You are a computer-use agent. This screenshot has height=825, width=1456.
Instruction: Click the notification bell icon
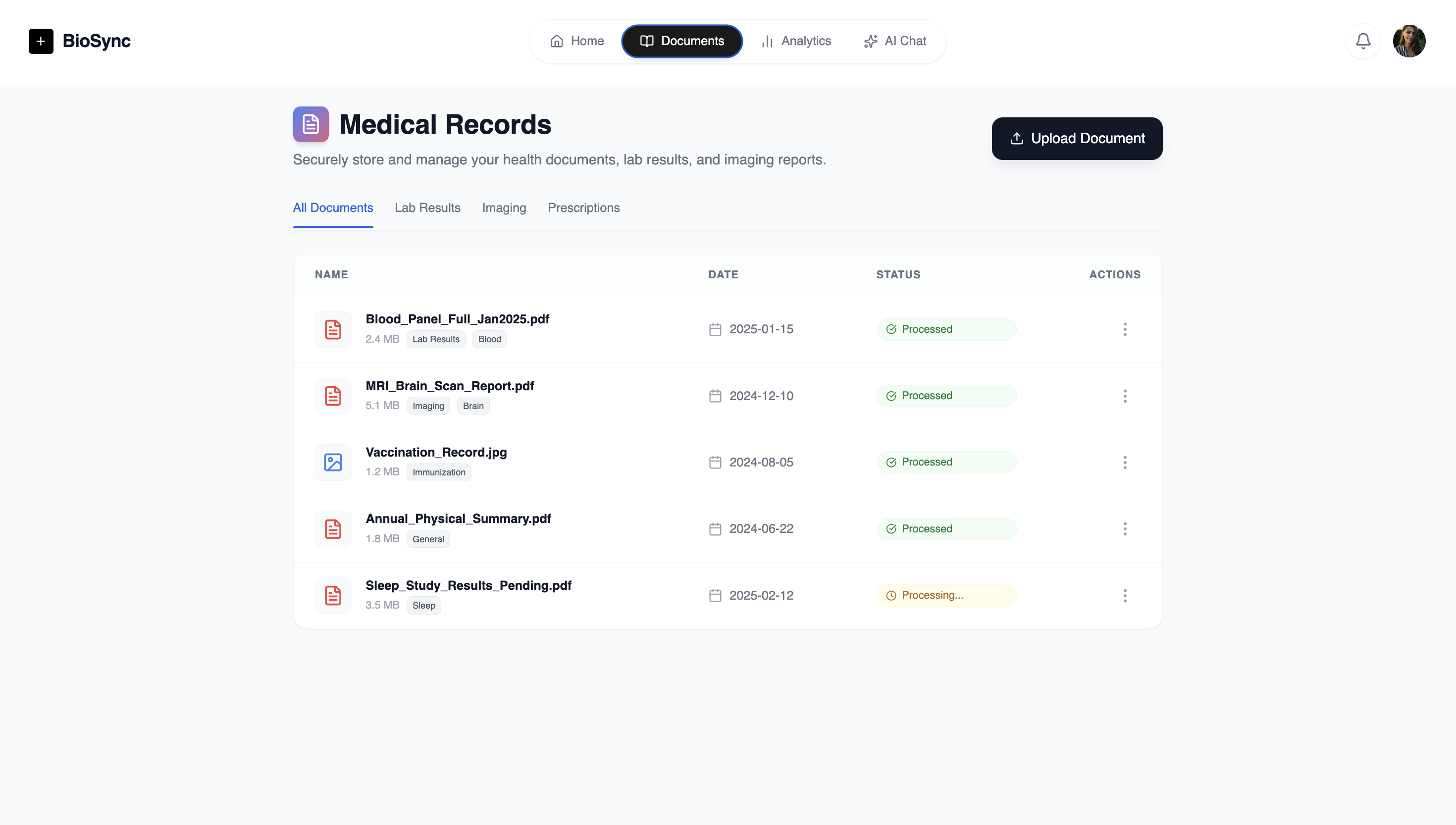tap(1363, 41)
